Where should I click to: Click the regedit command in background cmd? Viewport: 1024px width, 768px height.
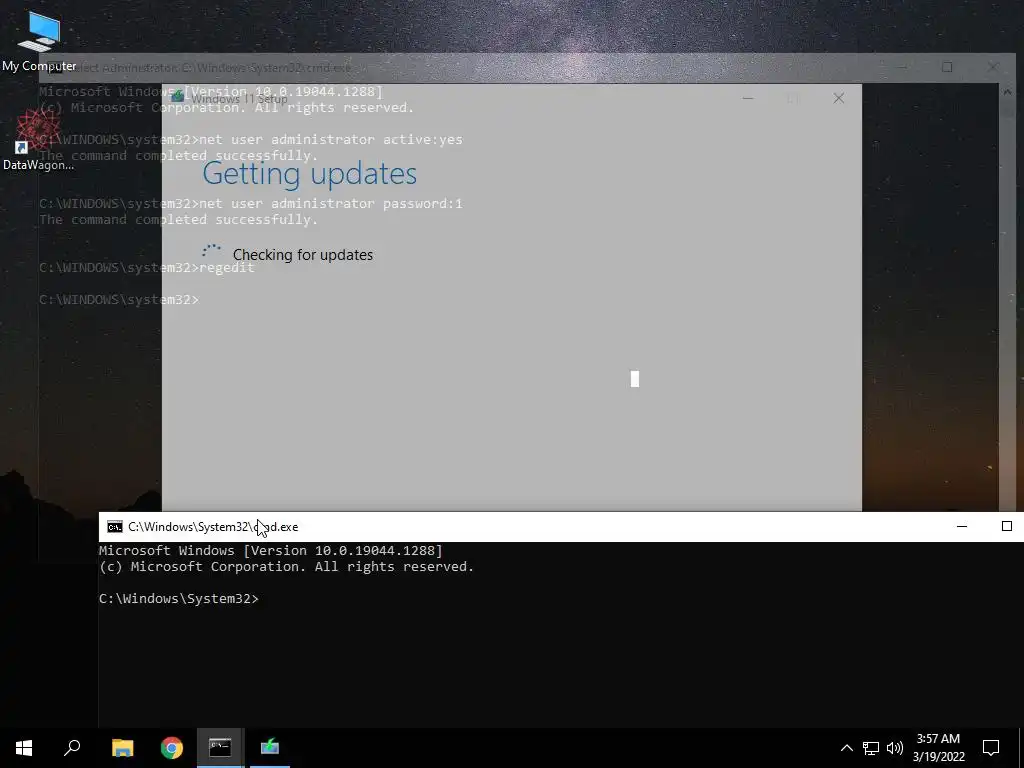pos(227,268)
